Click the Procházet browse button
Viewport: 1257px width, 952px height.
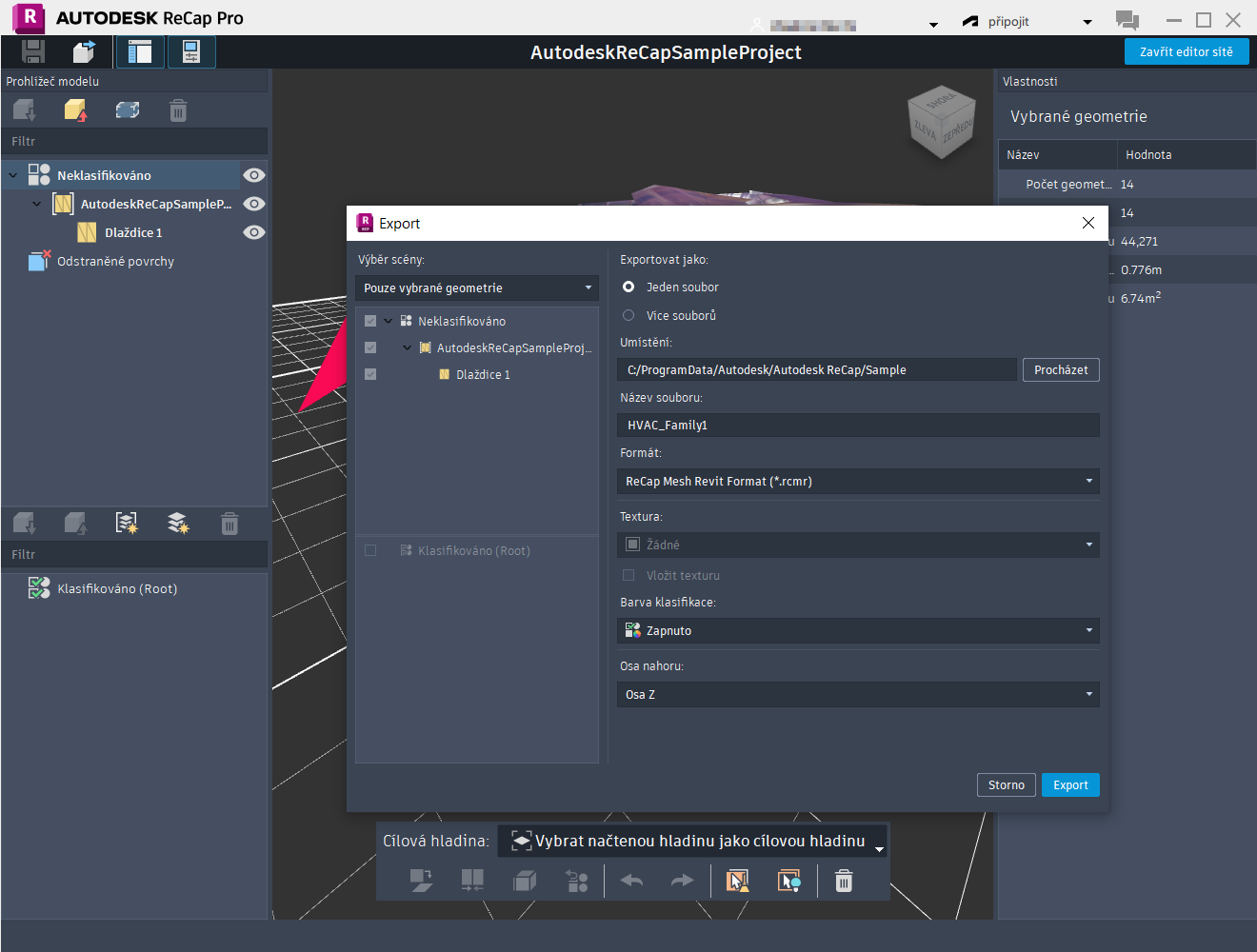(1061, 370)
